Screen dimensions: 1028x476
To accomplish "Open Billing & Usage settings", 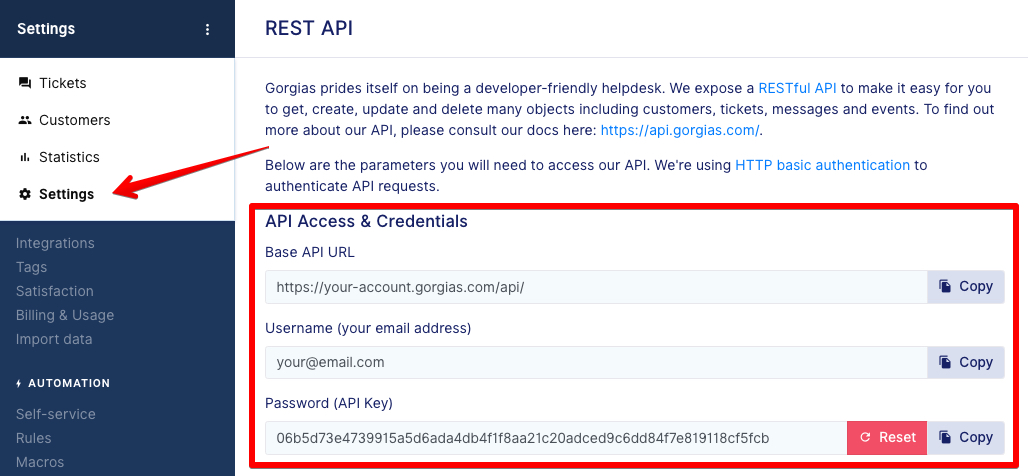I will 65,315.
